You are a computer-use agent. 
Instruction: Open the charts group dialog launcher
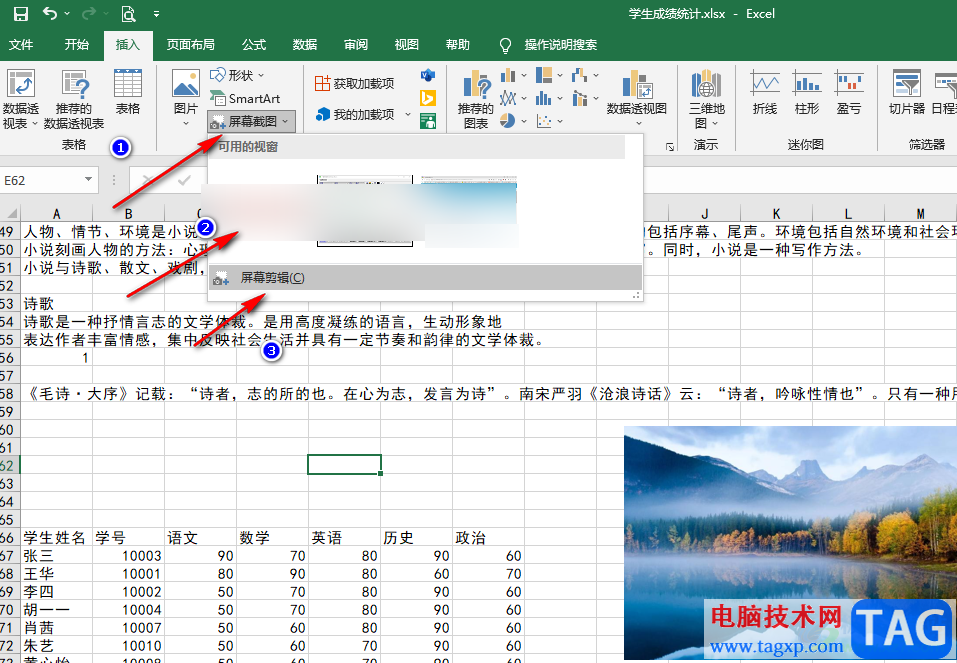pyautogui.click(x=670, y=147)
